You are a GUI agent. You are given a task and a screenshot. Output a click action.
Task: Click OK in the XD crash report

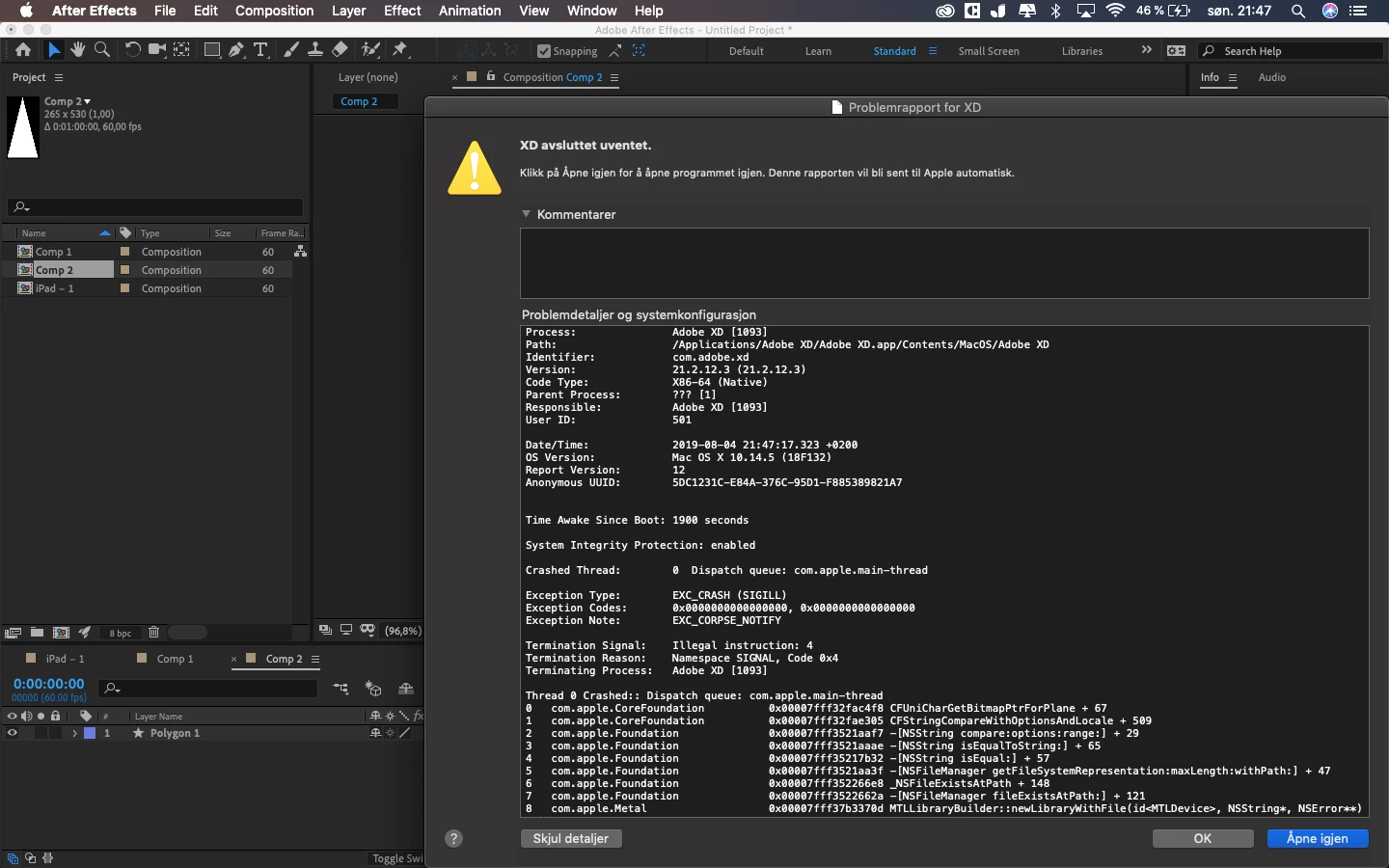(1203, 838)
